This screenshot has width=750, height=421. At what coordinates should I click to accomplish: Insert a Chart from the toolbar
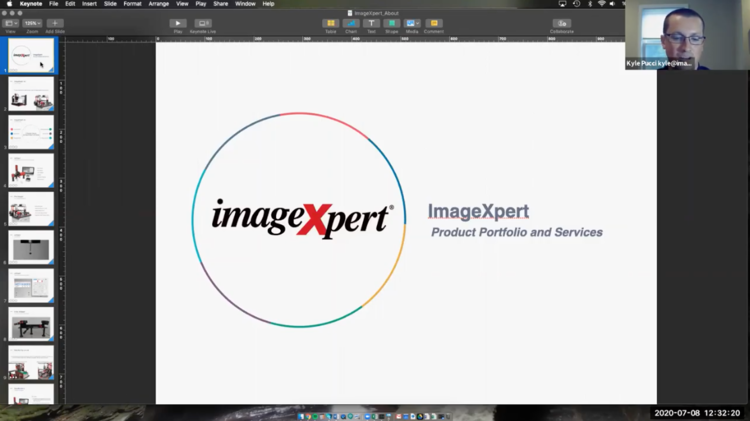click(x=351, y=23)
